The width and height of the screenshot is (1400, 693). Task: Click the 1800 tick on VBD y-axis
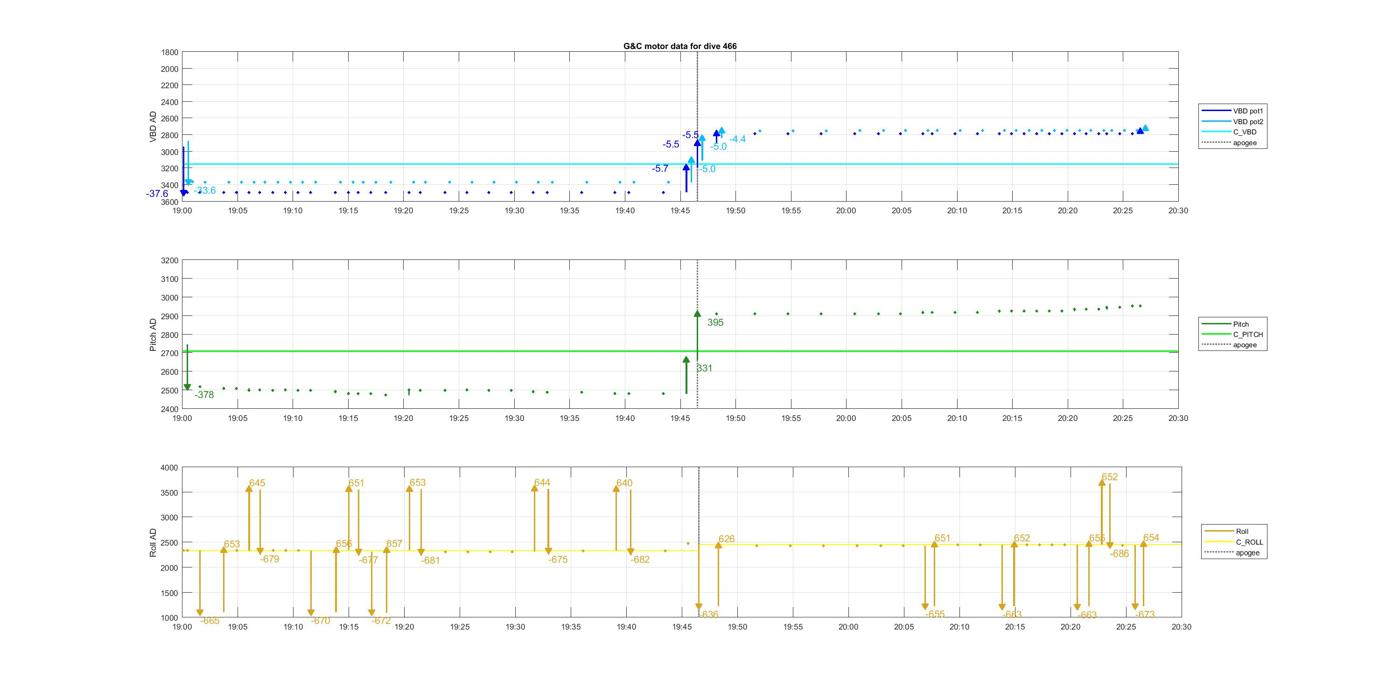(x=169, y=52)
